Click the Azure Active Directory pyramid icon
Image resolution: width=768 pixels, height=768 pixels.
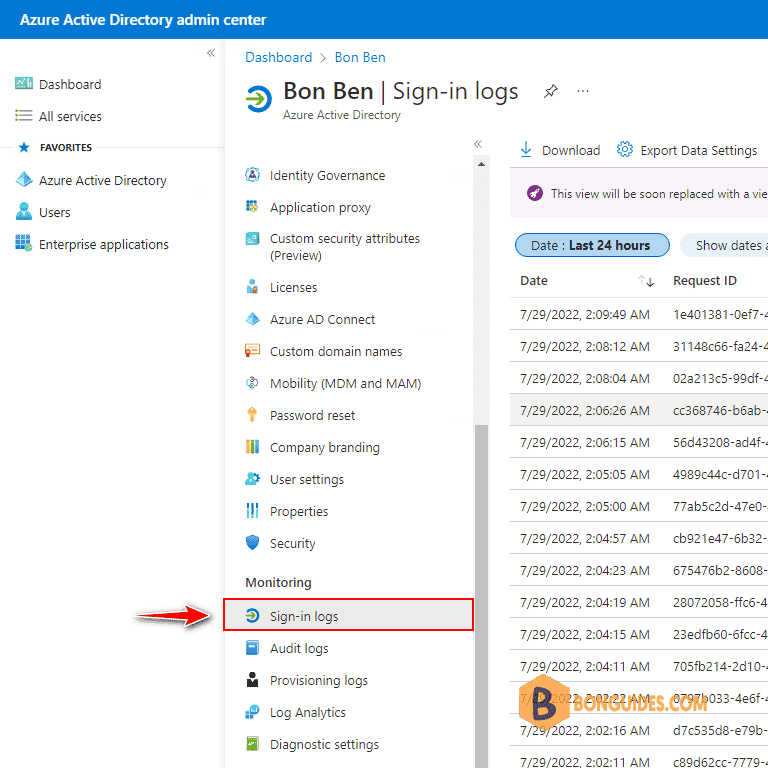click(24, 180)
